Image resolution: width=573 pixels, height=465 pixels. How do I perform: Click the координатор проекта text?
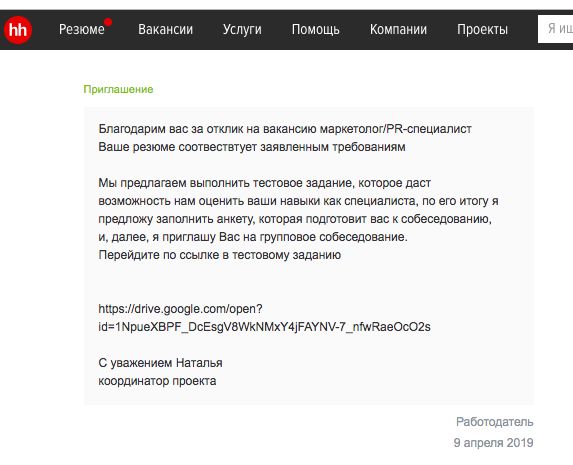click(x=157, y=381)
